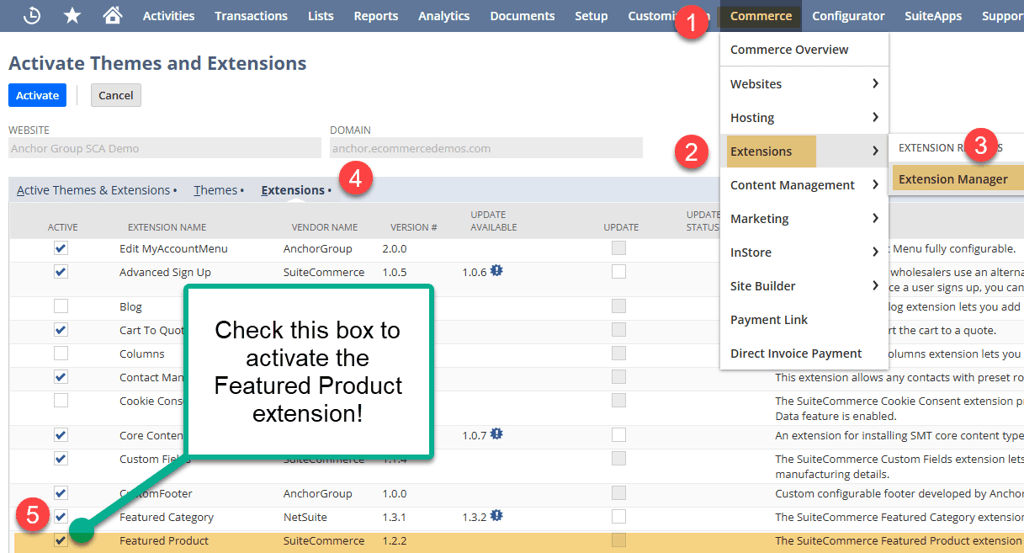Check Update box for Advanced Sign Up

click(618, 271)
